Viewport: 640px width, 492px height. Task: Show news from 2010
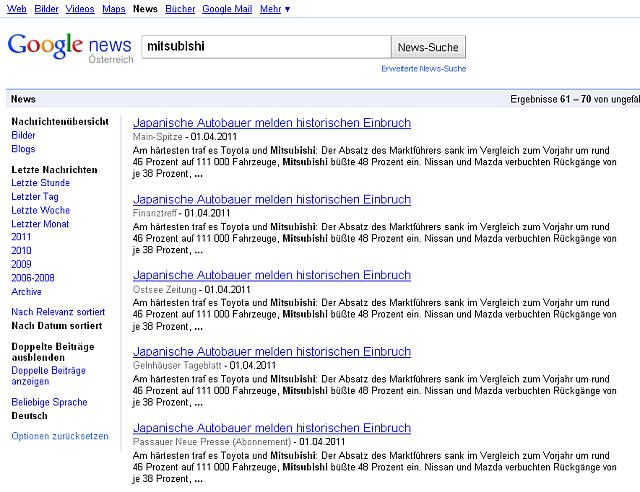click(x=21, y=251)
